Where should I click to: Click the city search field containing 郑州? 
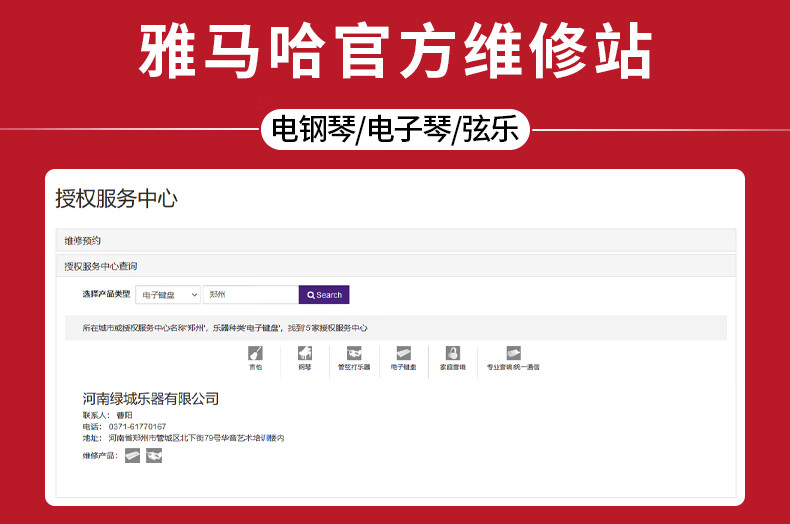pyautogui.click(x=251, y=295)
